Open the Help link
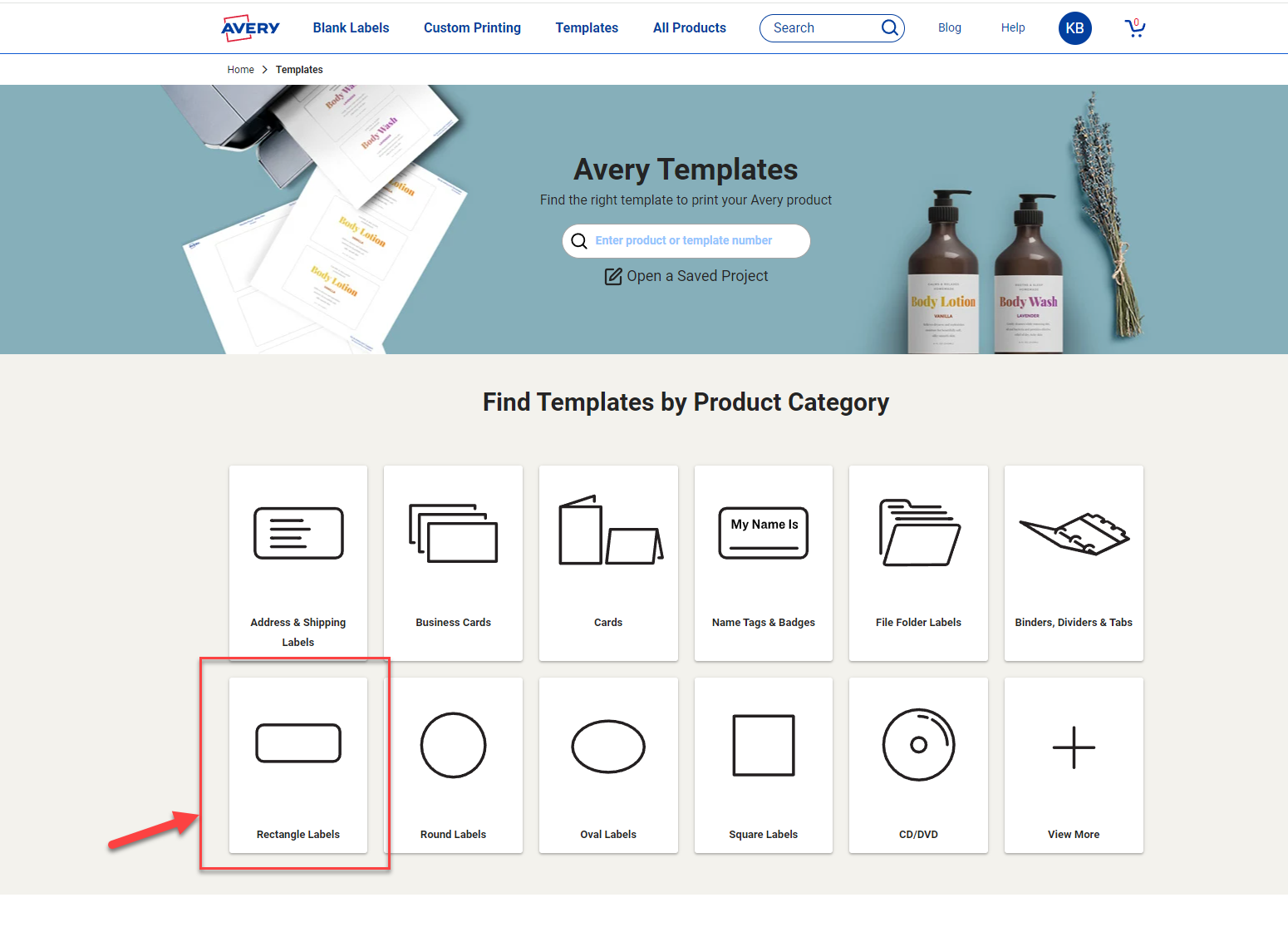 (1013, 27)
